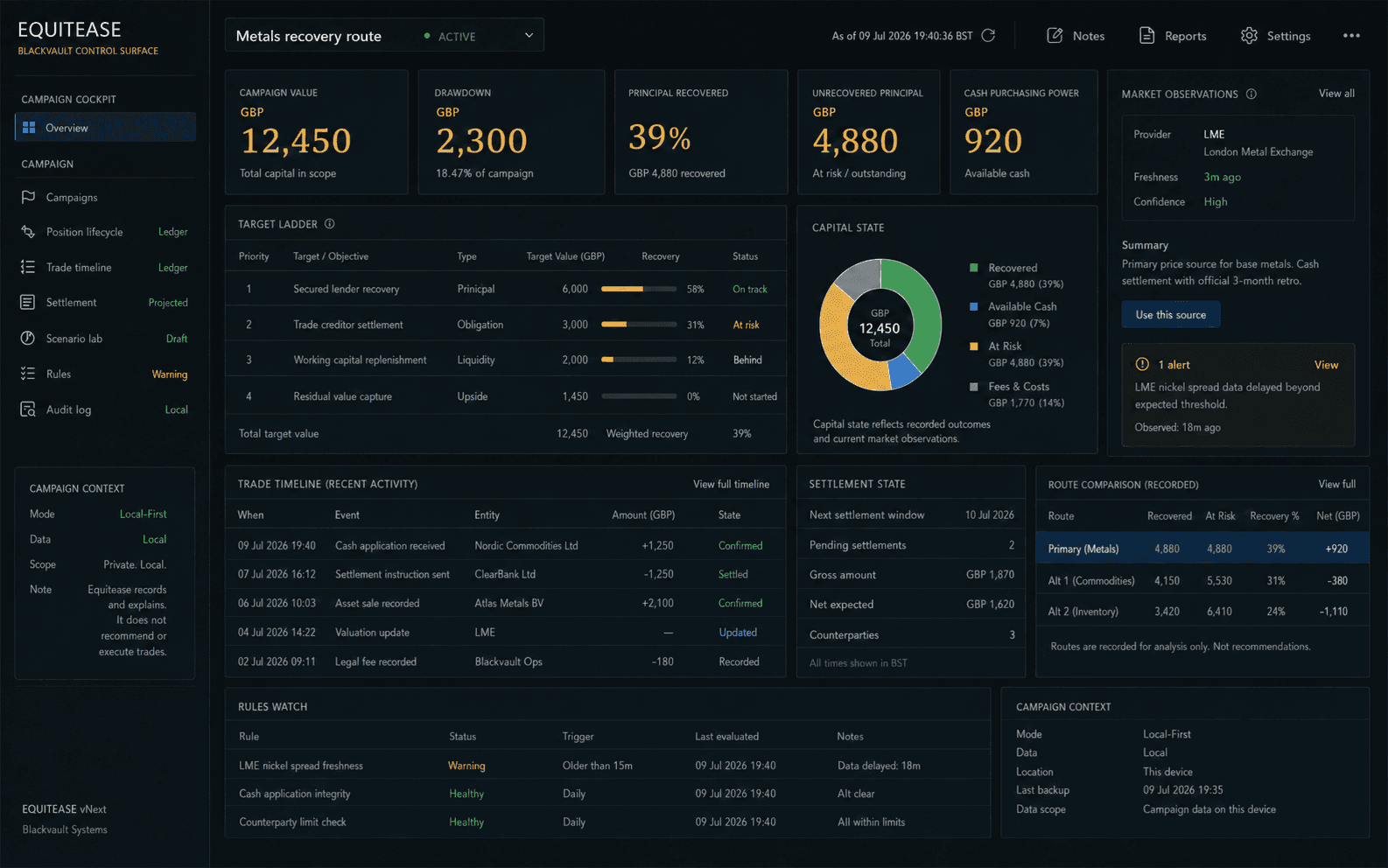Click the refresh icon next to the timestamp
Screen dimensions: 1388x868
[988, 36]
